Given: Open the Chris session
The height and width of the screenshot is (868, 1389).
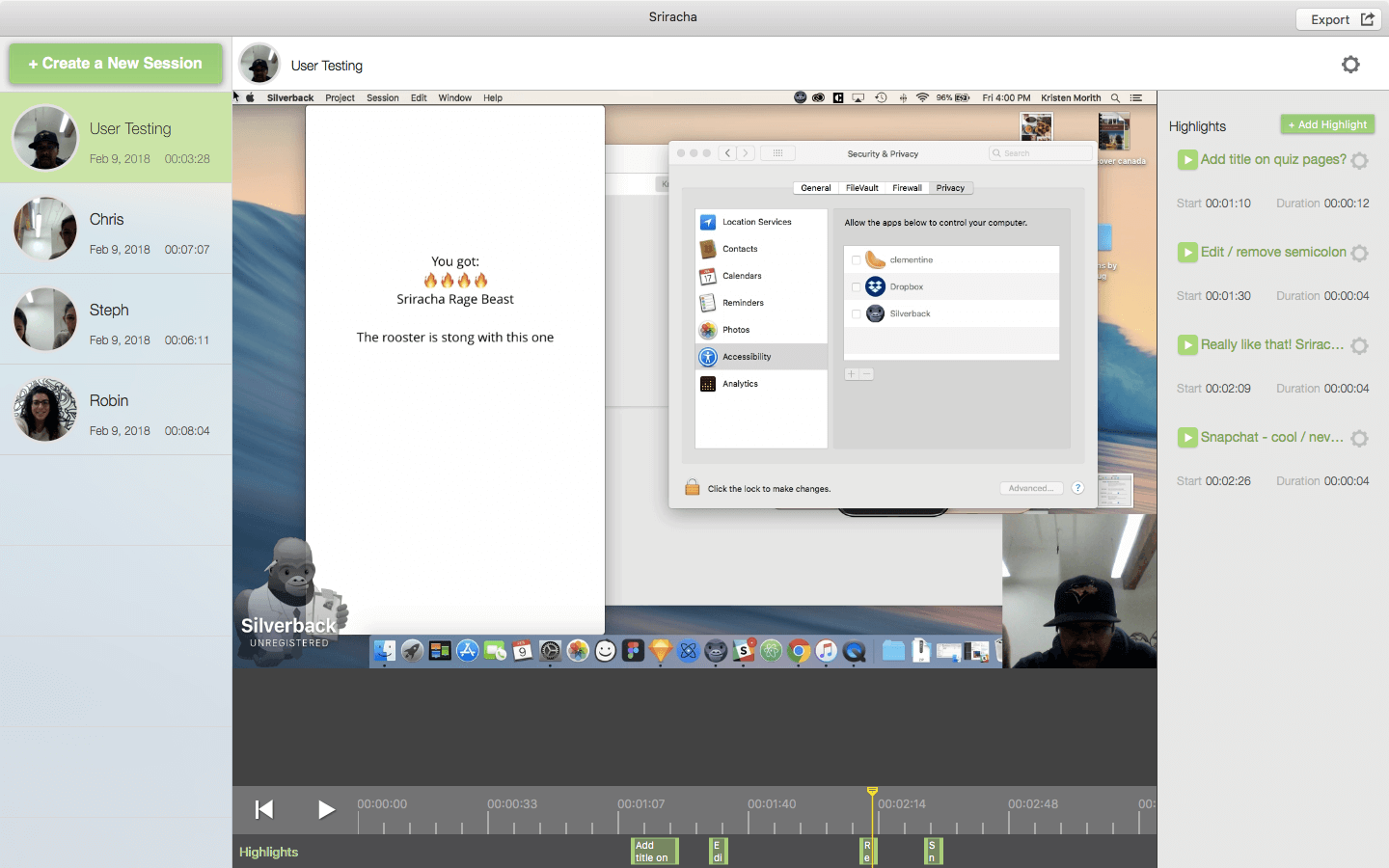Looking at the screenshot, I should click(116, 229).
